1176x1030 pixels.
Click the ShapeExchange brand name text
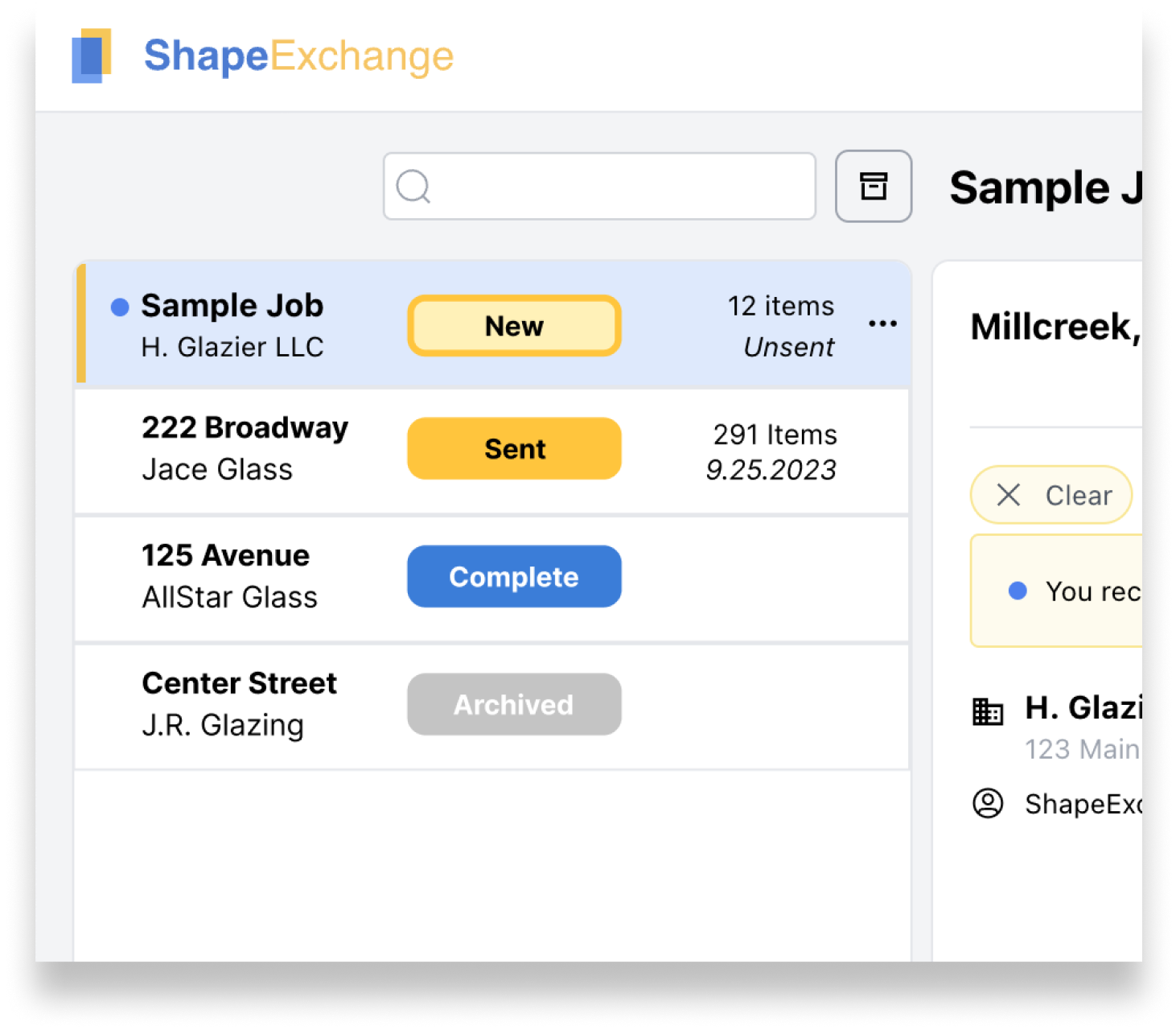coord(298,56)
